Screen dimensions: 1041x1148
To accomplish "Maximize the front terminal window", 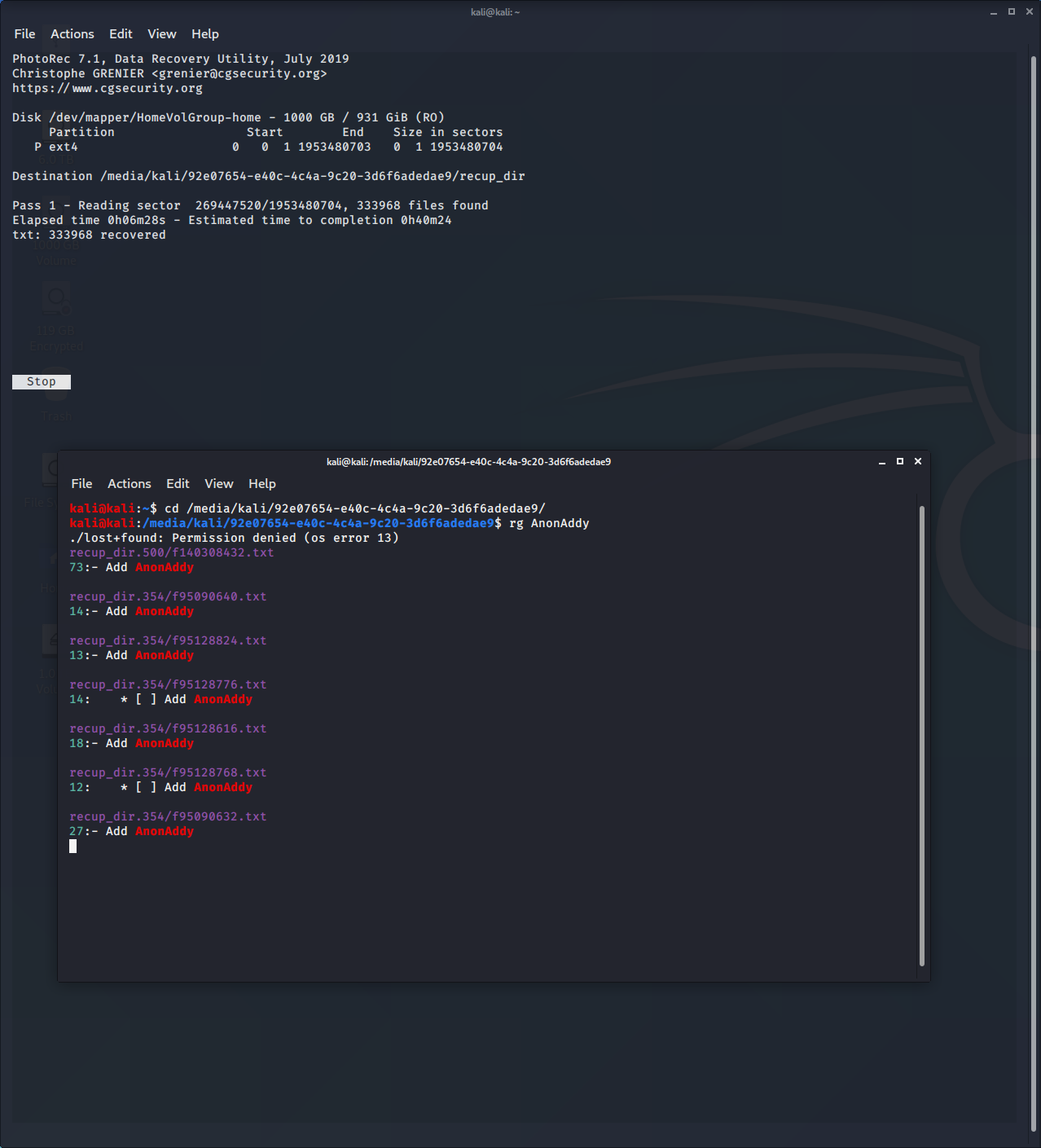I will 900,461.
